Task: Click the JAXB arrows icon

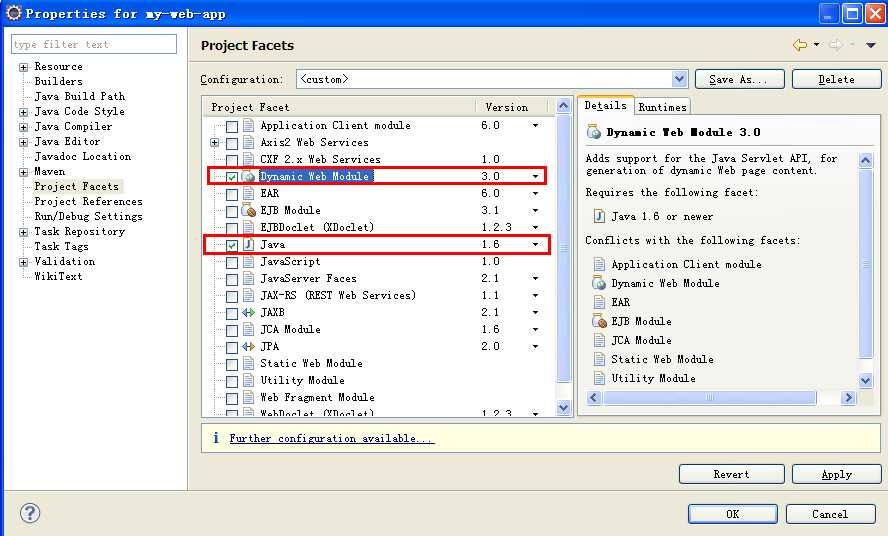Action: click(248, 312)
